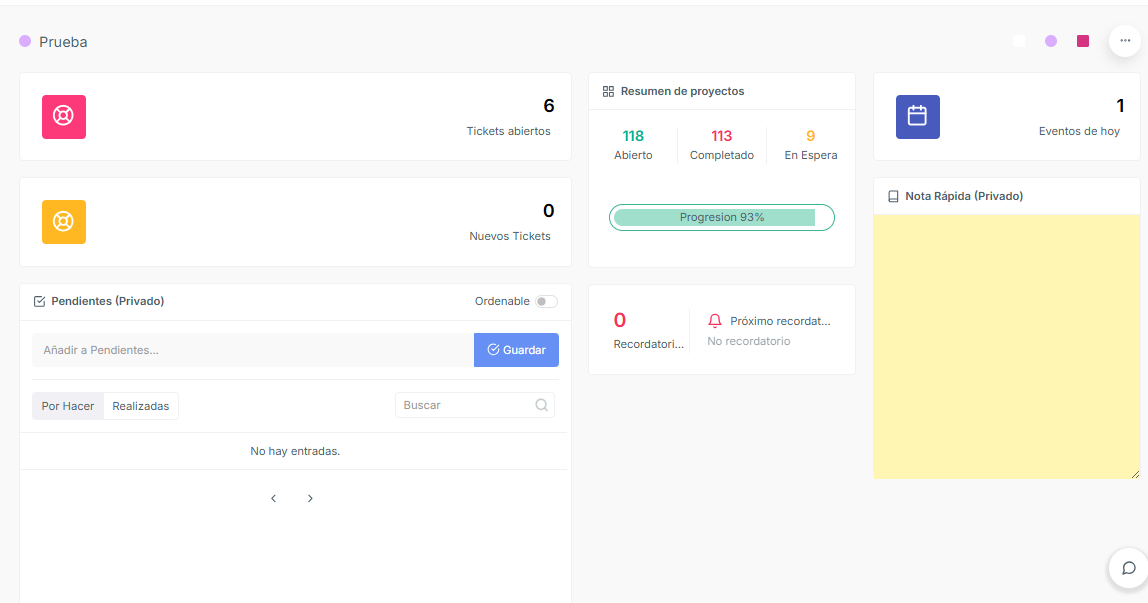Select the magenta square color swatch
The height and width of the screenshot is (603, 1148).
[x=1083, y=41]
